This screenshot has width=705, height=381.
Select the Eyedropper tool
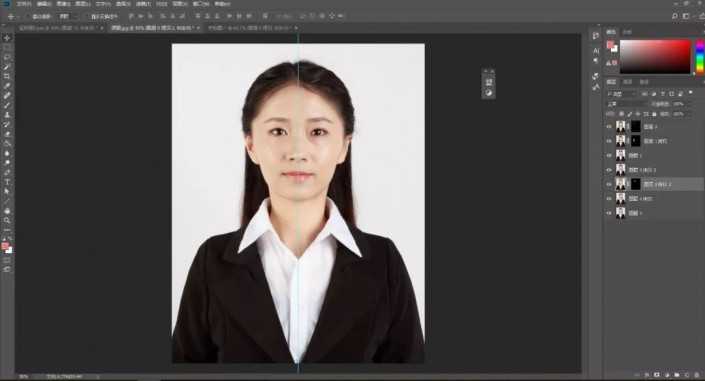click(7, 86)
